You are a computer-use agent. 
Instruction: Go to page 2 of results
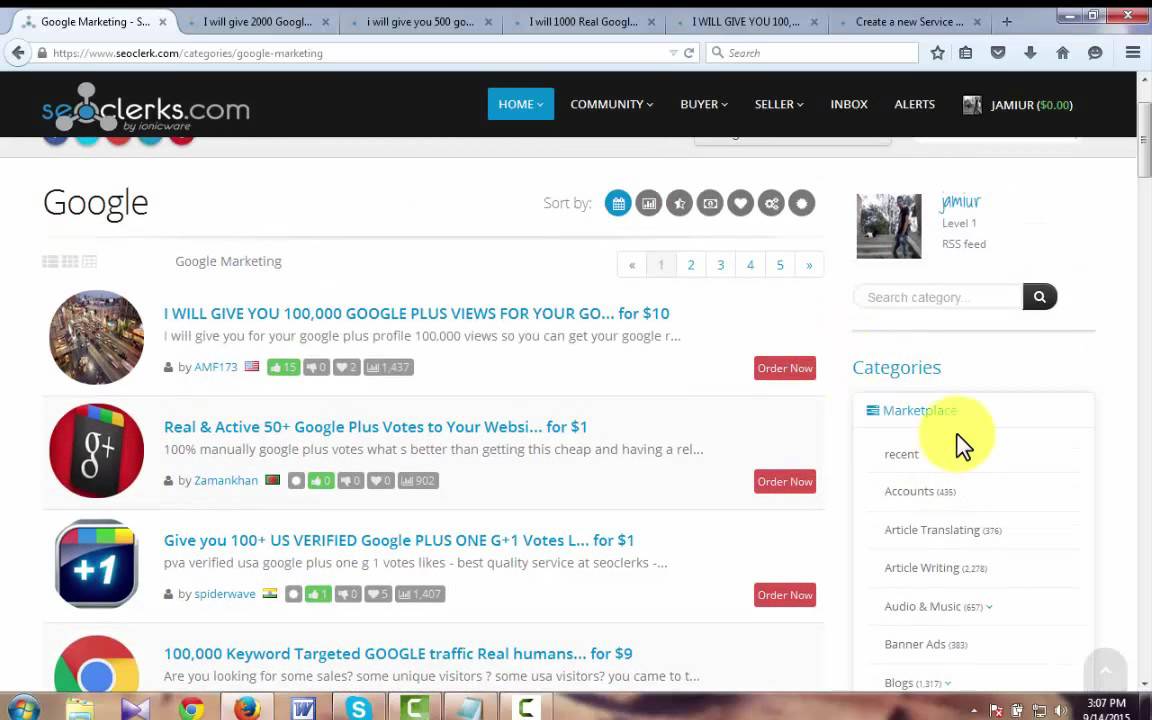691,265
